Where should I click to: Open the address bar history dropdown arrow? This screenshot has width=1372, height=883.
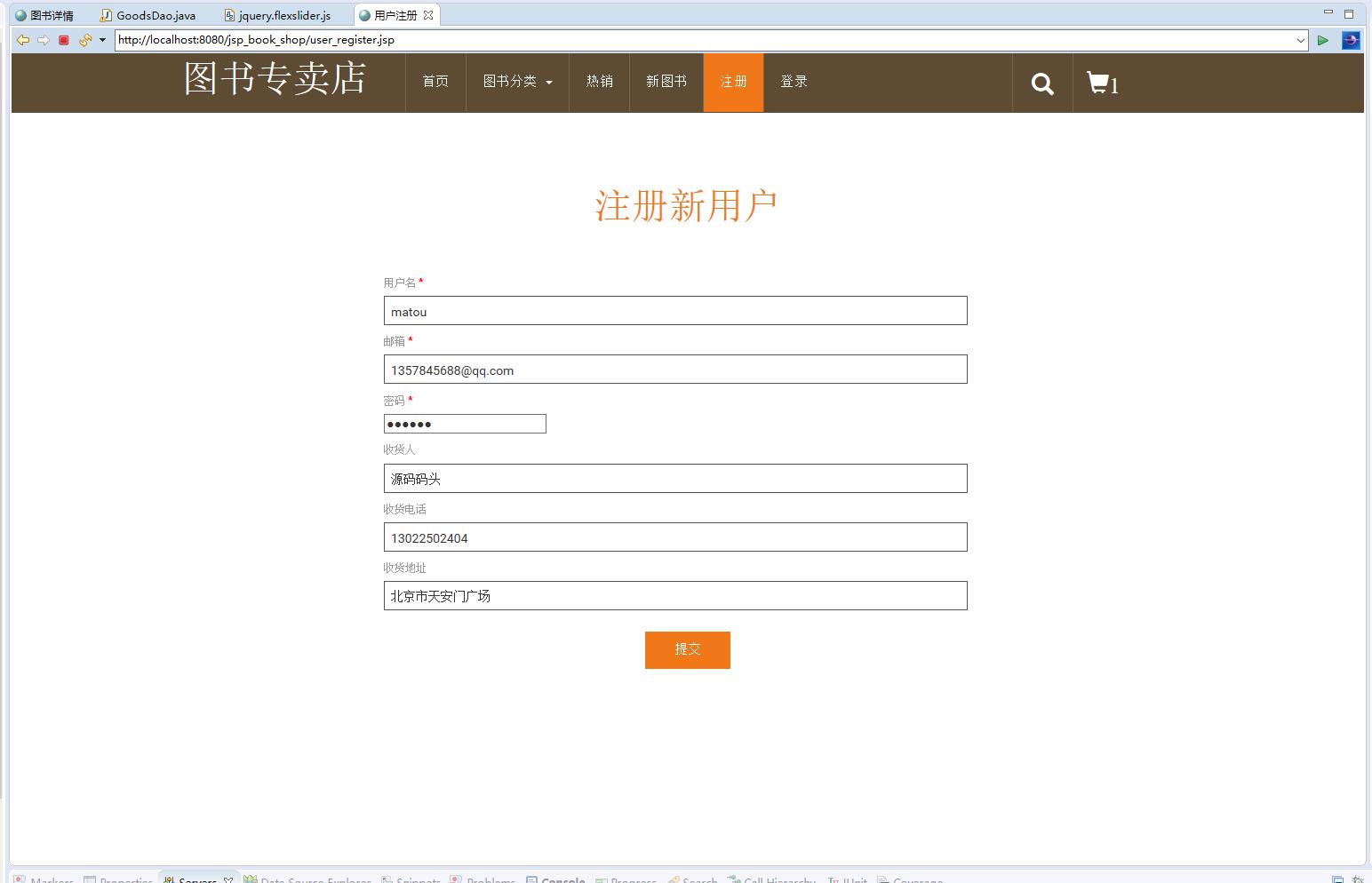1301,40
